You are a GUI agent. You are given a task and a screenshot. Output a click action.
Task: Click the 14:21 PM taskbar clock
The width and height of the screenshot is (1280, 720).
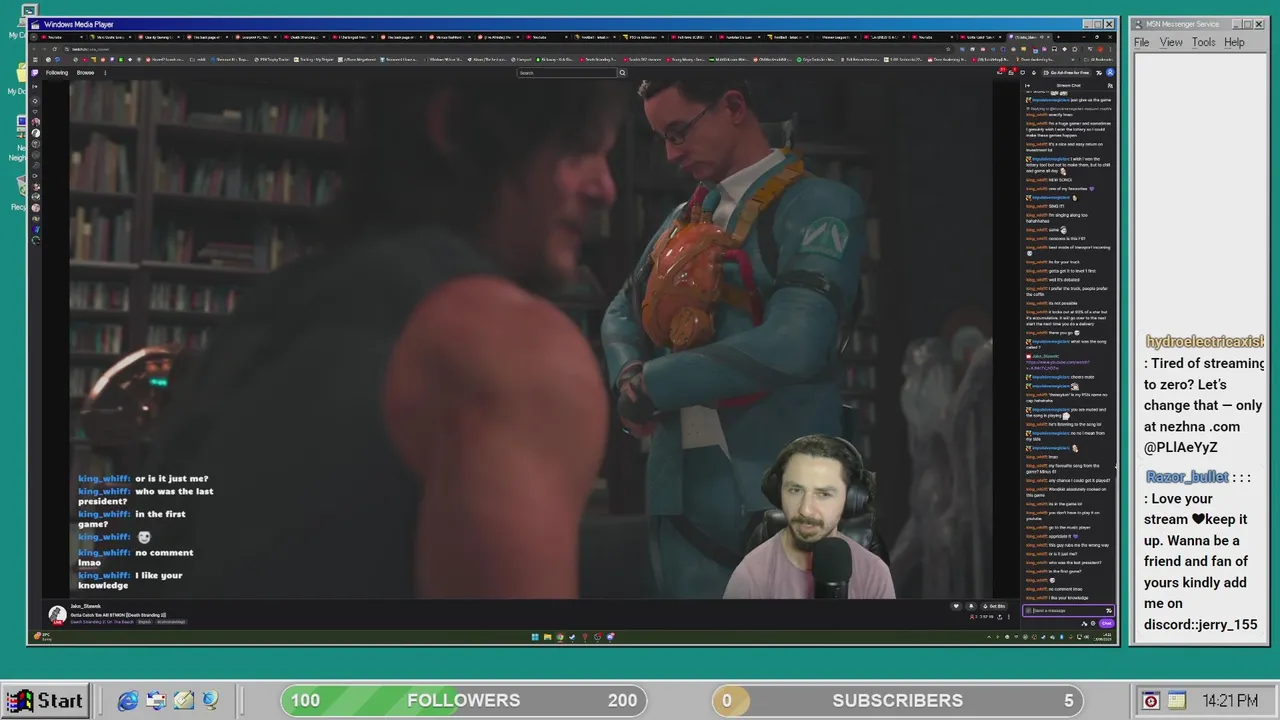click(x=1230, y=701)
